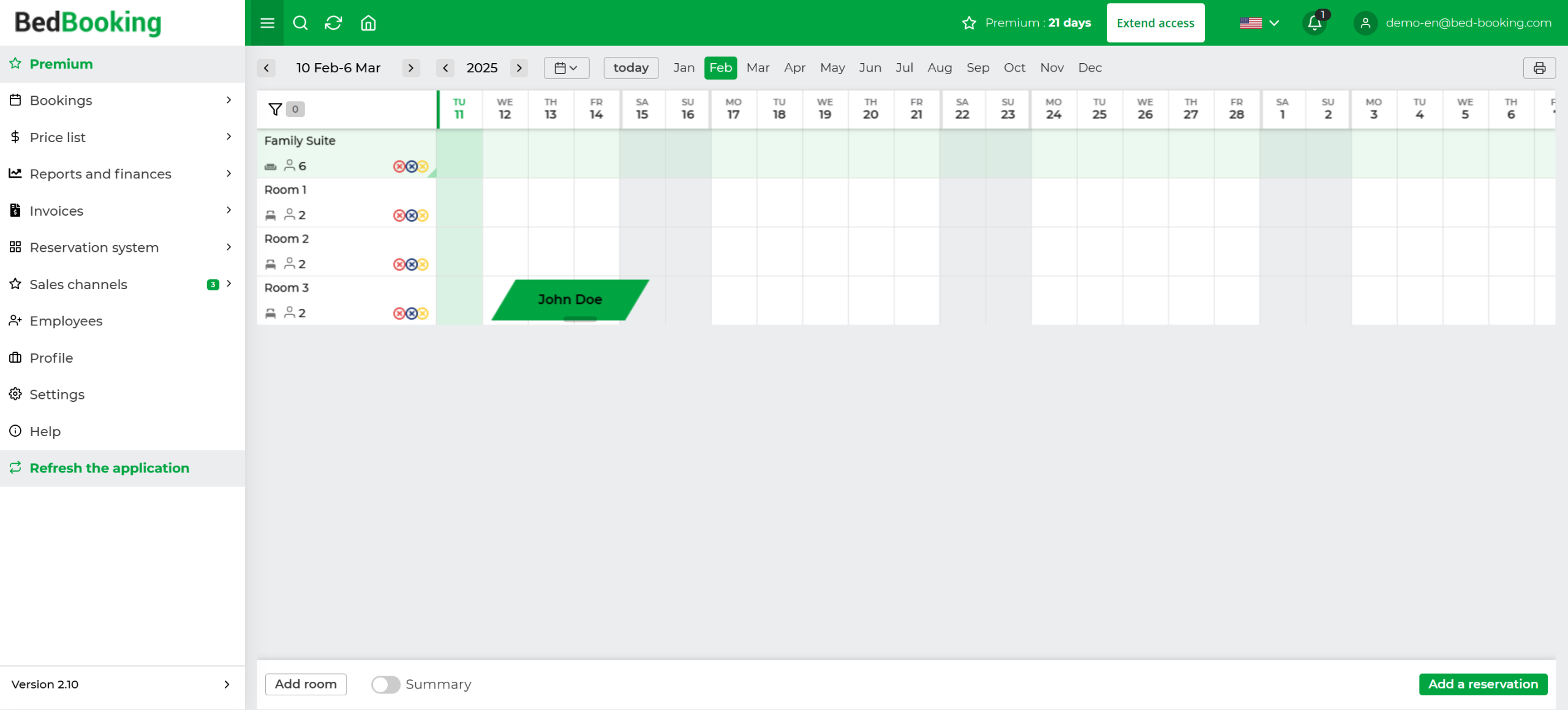Click red status circle for Room 1

pyautogui.click(x=399, y=215)
